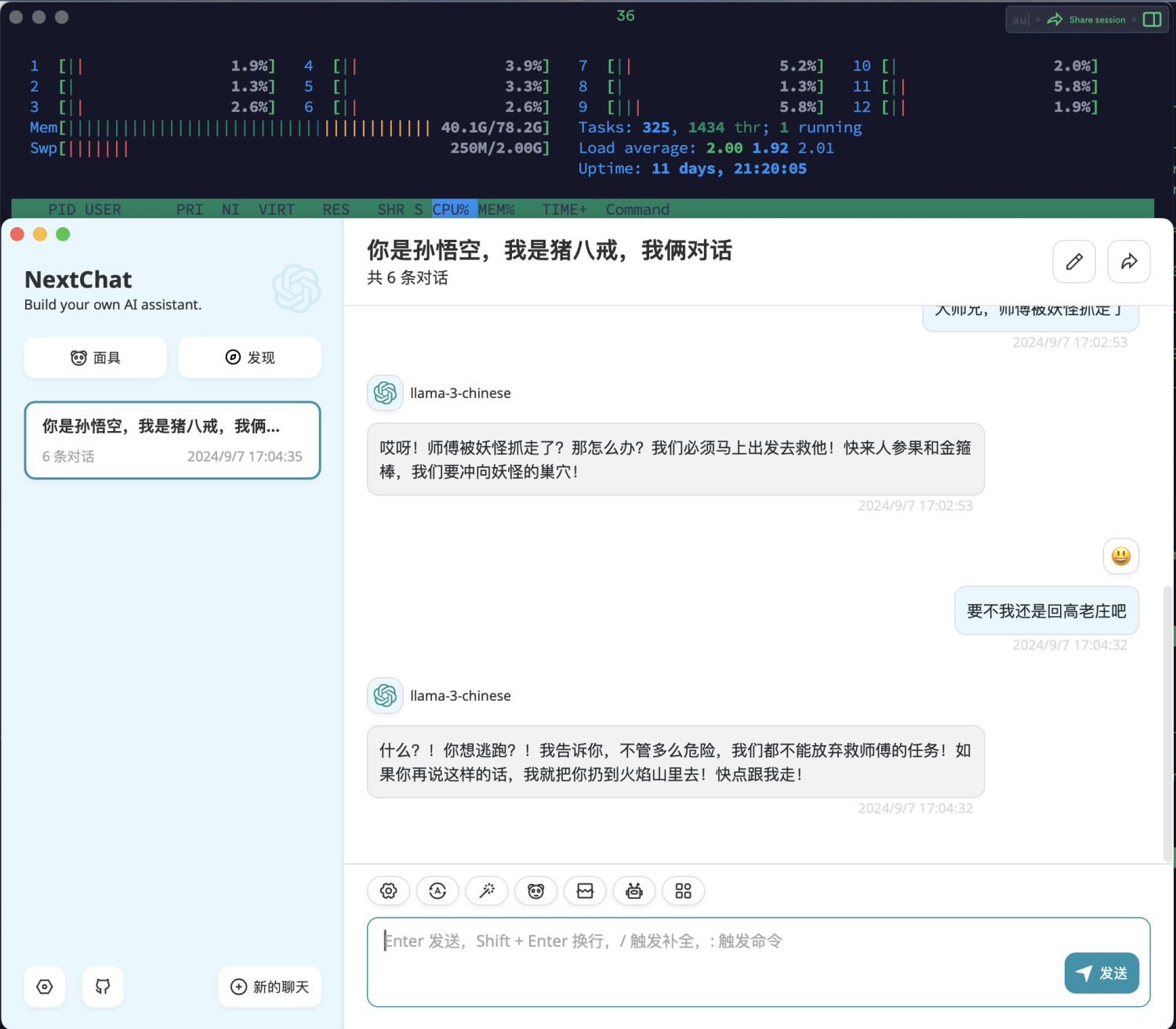Click sidebar timestamp 2024/9/7 17:04:35
1176x1029 pixels.
[245, 457]
